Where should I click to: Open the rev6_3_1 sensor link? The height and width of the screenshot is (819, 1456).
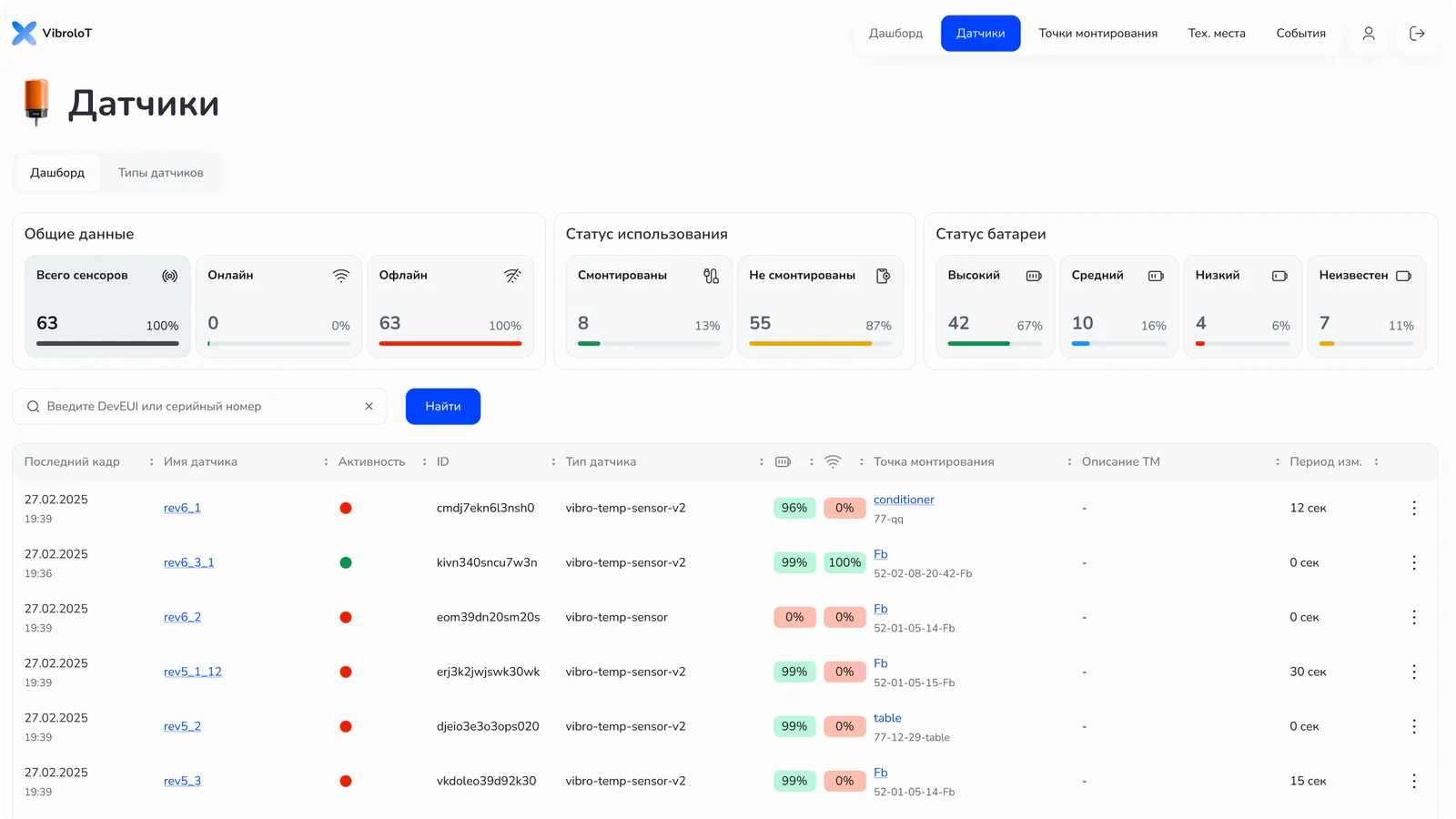click(189, 562)
